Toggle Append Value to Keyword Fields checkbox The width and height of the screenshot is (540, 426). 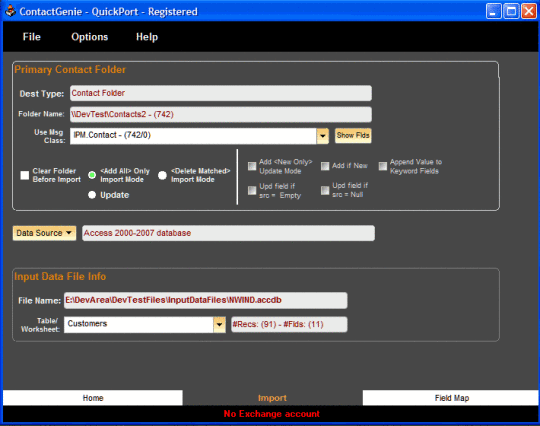[x=383, y=166]
